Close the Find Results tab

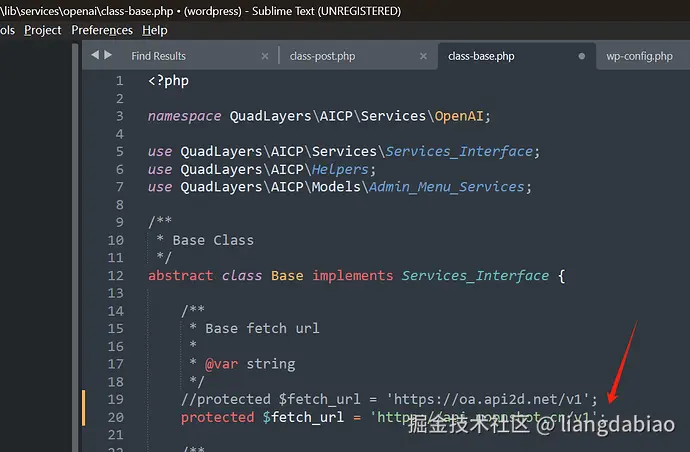pyautogui.click(x=264, y=56)
